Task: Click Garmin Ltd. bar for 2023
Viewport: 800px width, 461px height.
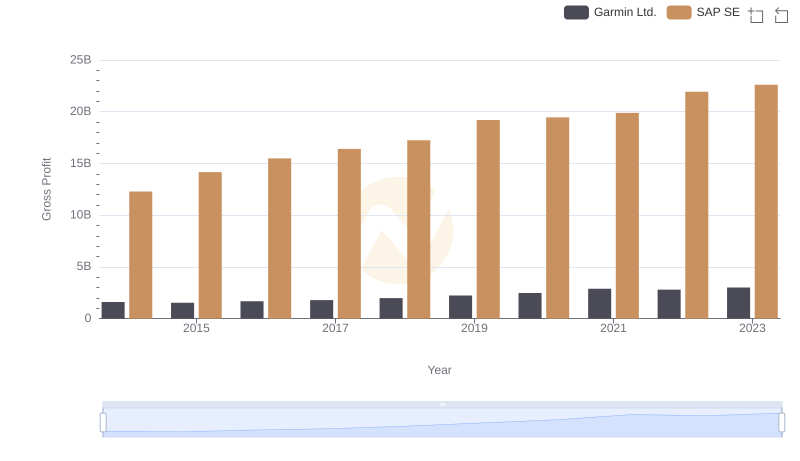Action: (x=739, y=303)
